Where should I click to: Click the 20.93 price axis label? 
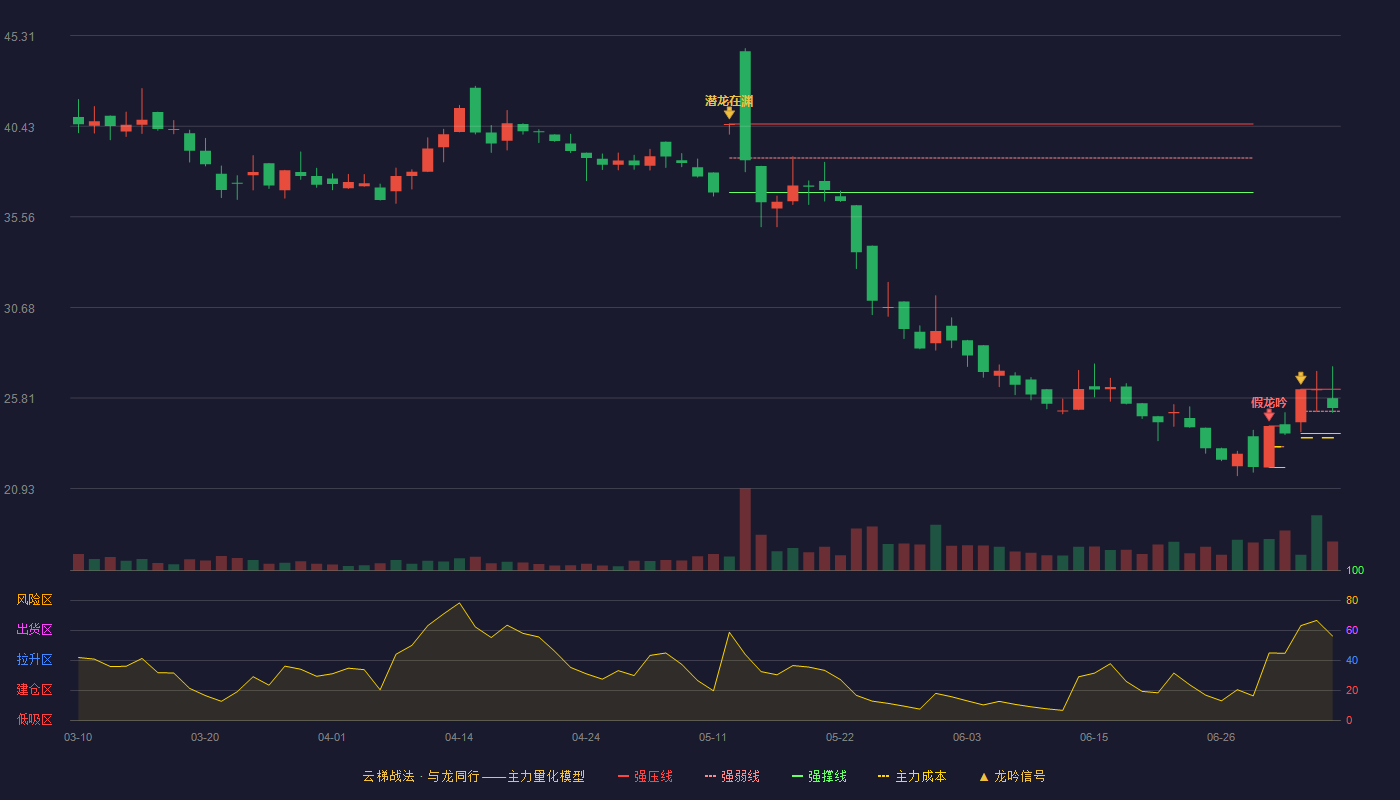point(19,490)
